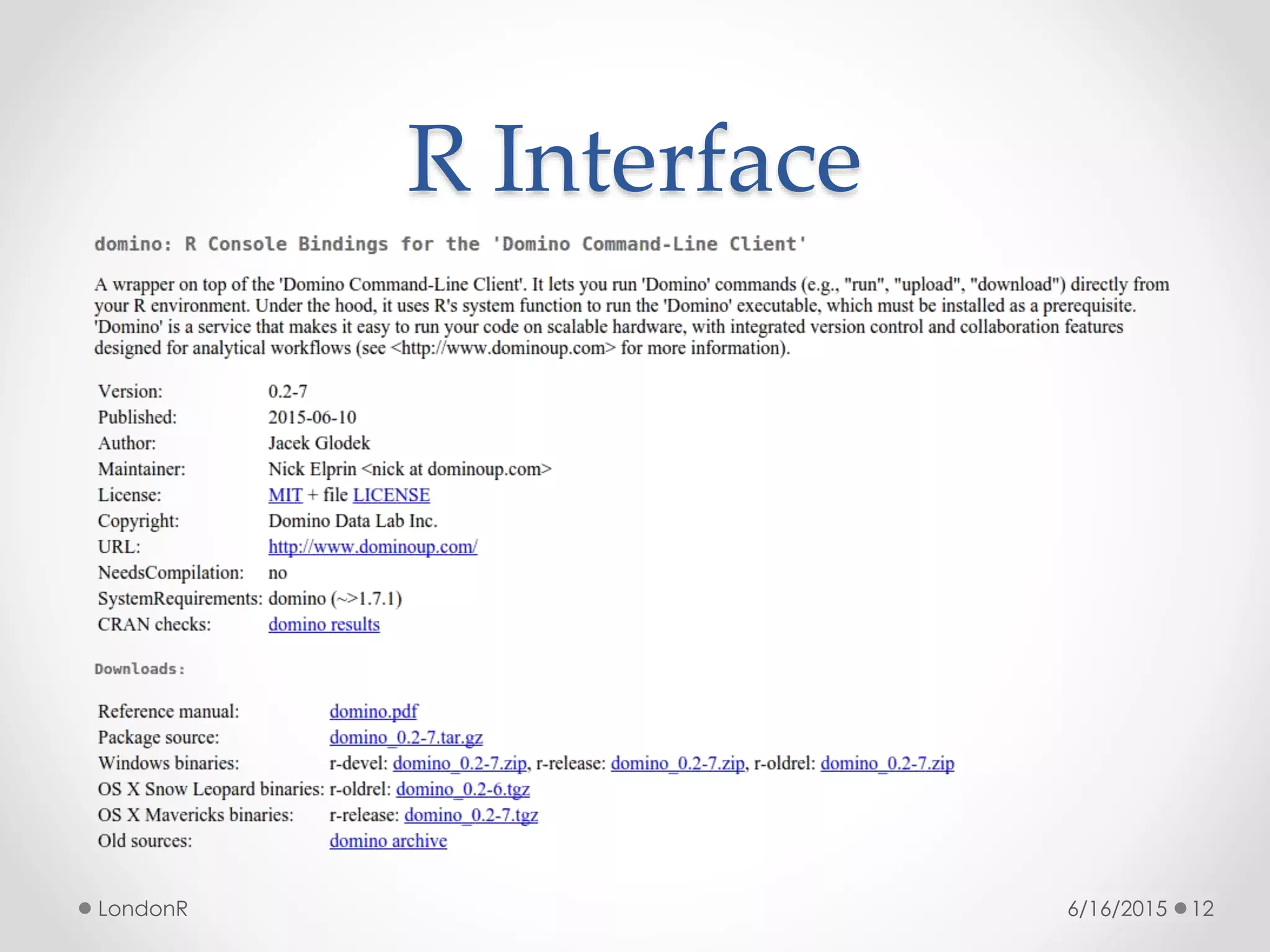Download r-devel domino_0.2-7.zip Windows binary
This screenshot has width=1270, height=952.
460,763
